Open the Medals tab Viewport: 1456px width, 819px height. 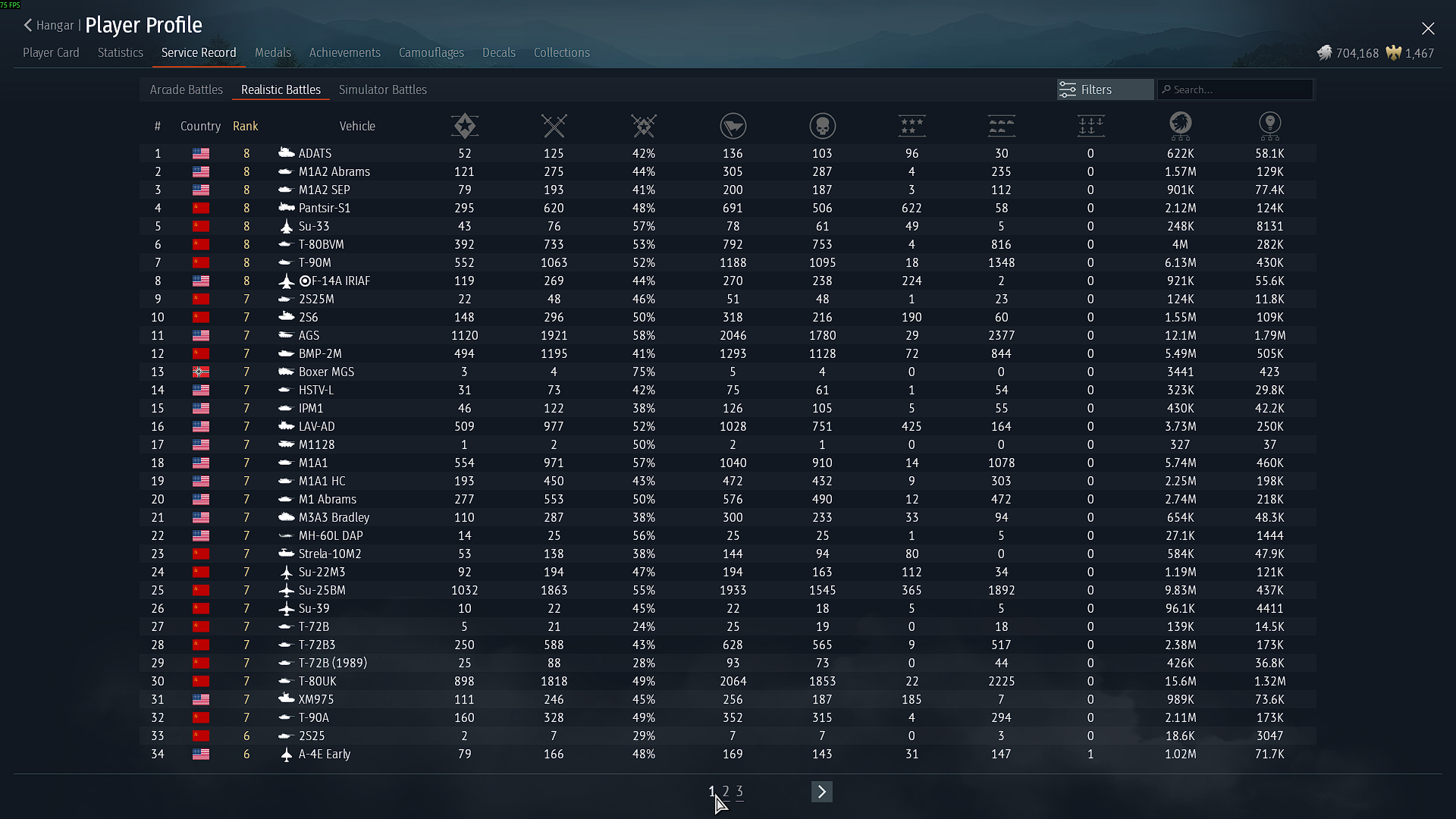272,52
